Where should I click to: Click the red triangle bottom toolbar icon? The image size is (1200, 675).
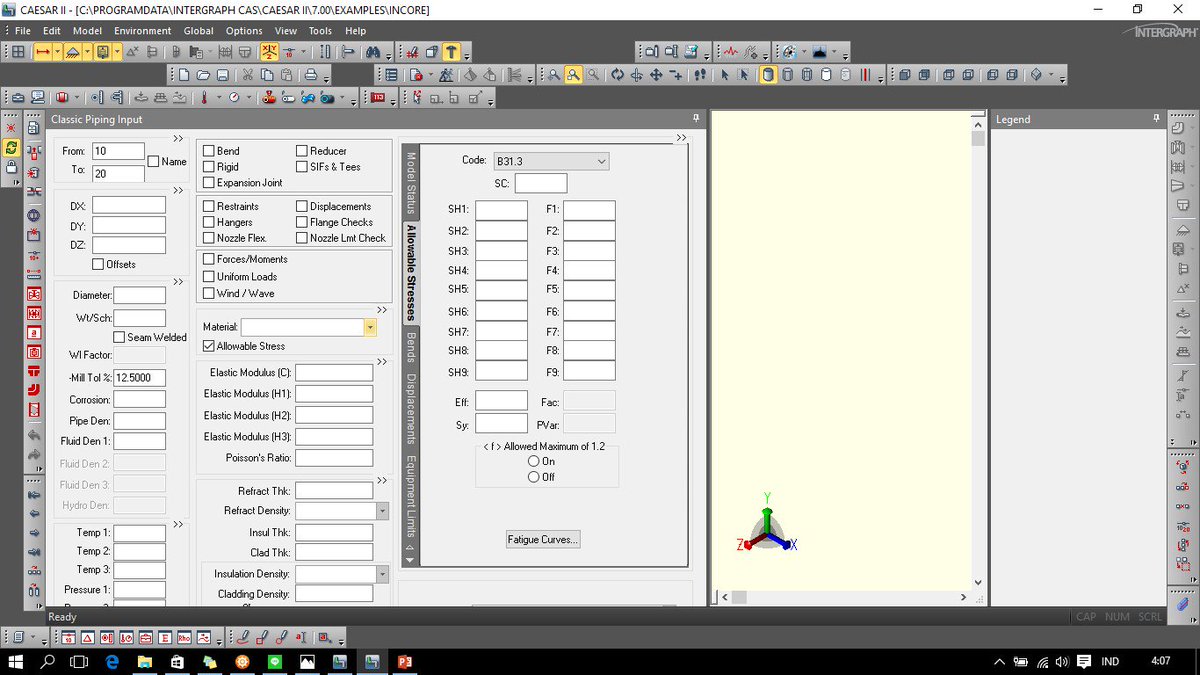click(87, 638)
